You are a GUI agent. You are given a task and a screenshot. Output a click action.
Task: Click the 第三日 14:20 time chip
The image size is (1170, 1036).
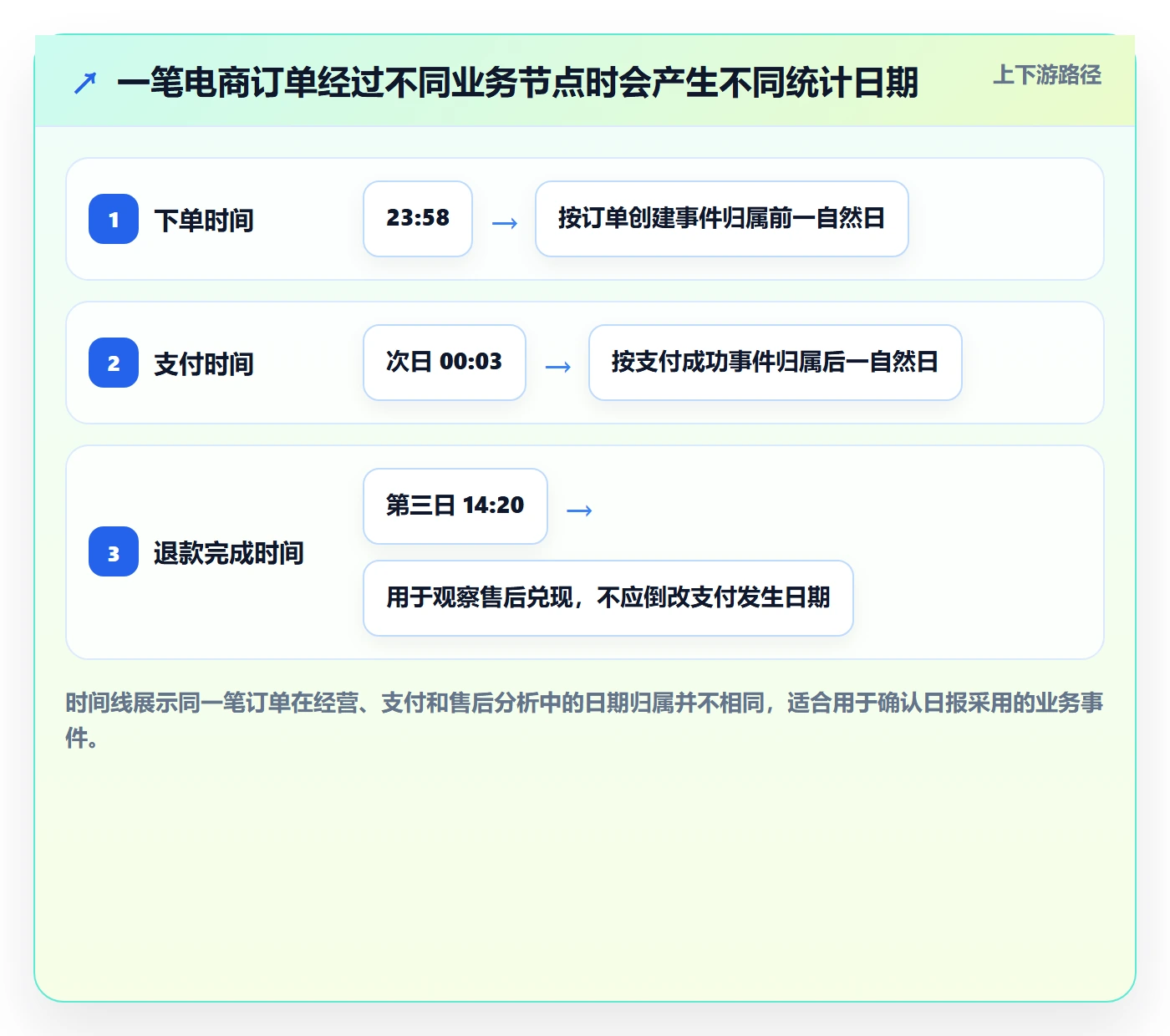(x=455, y=506)
